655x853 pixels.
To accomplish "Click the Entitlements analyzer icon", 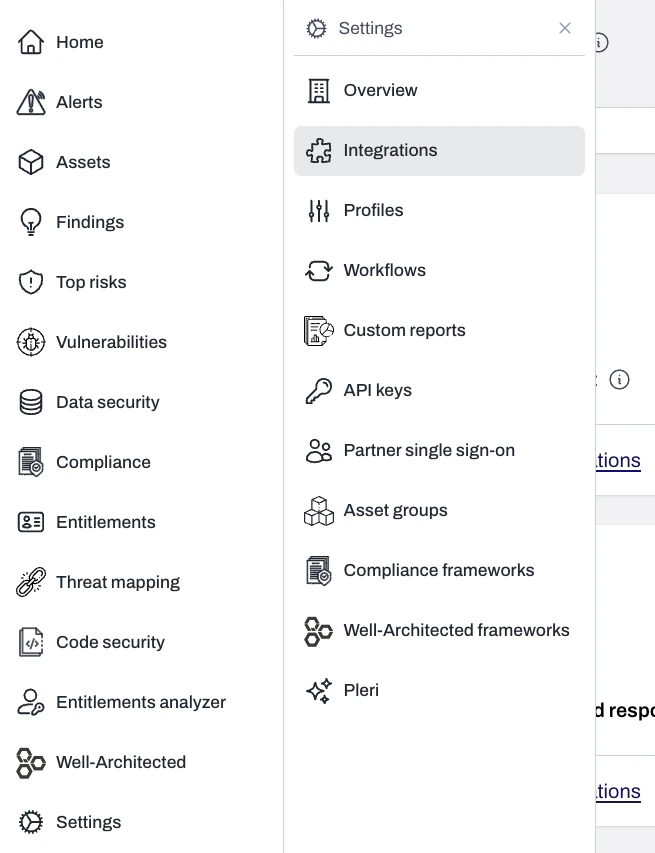I will (31, 702).
